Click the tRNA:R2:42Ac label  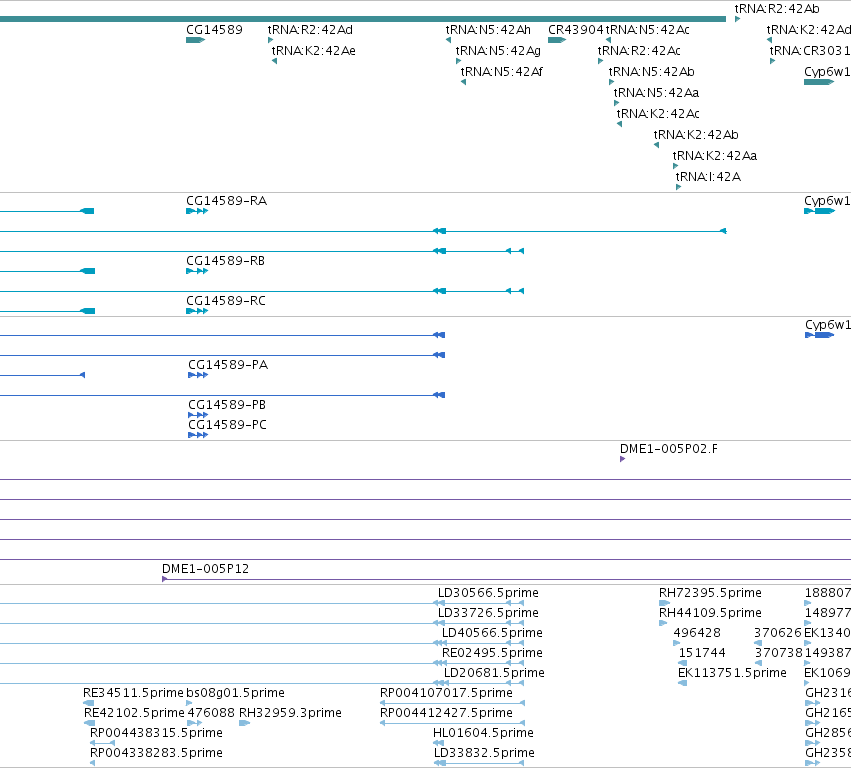pos(639,51)
